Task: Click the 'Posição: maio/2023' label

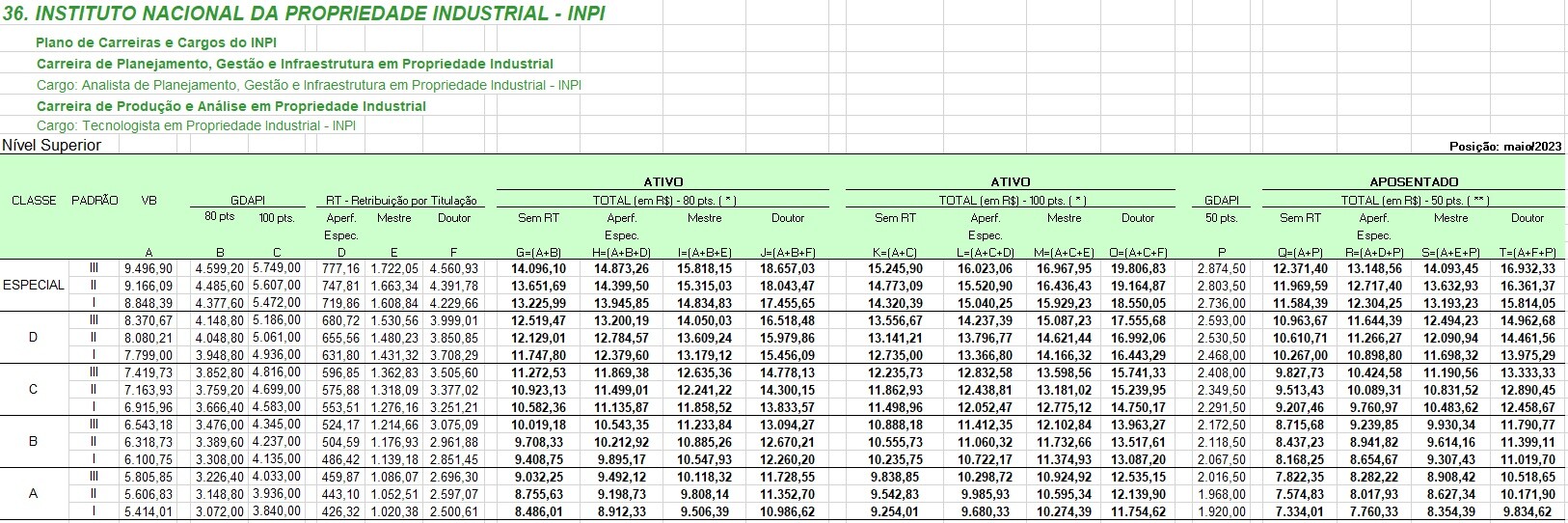Action: 1506,147
